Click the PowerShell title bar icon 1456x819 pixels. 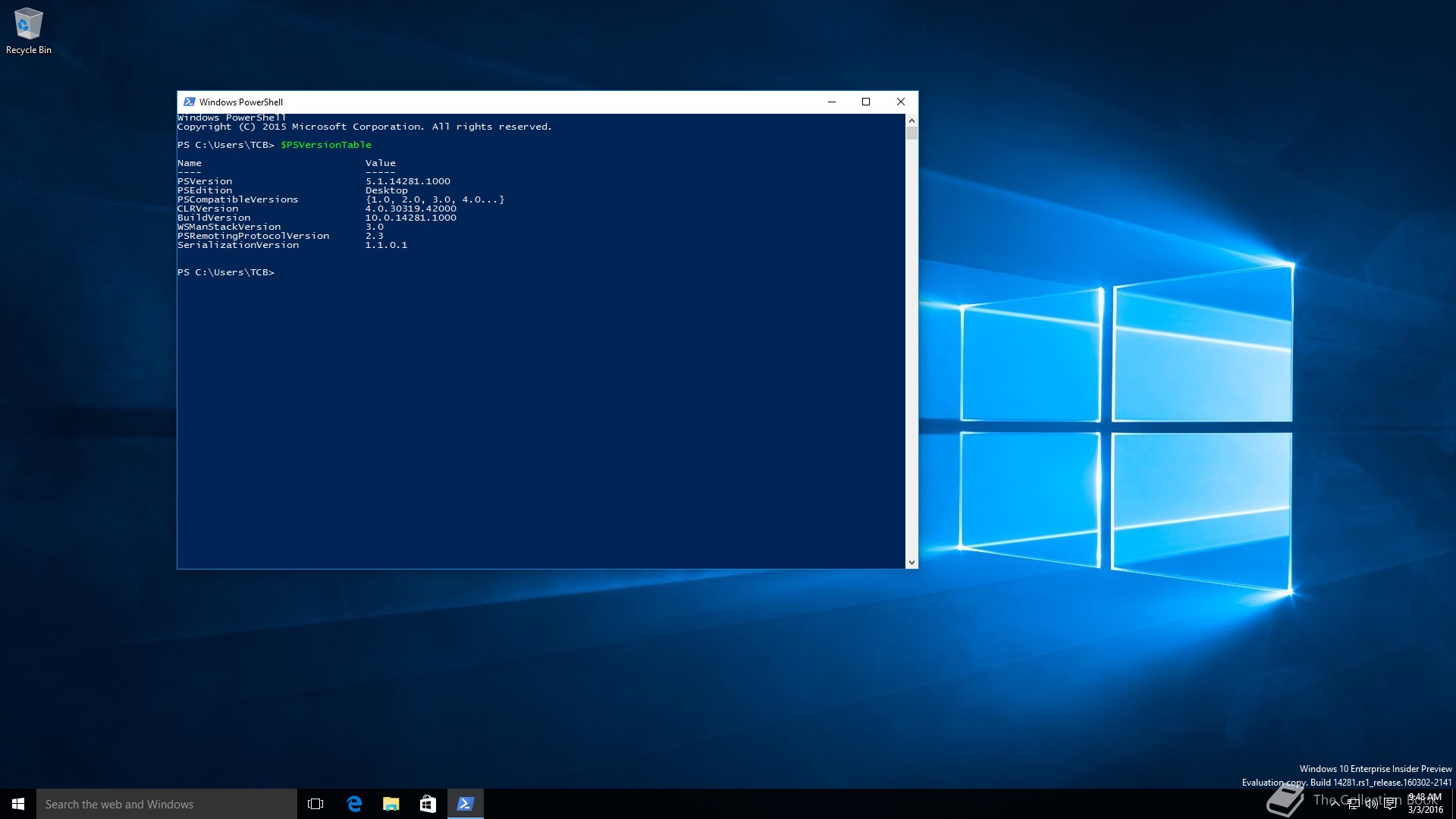189,102
